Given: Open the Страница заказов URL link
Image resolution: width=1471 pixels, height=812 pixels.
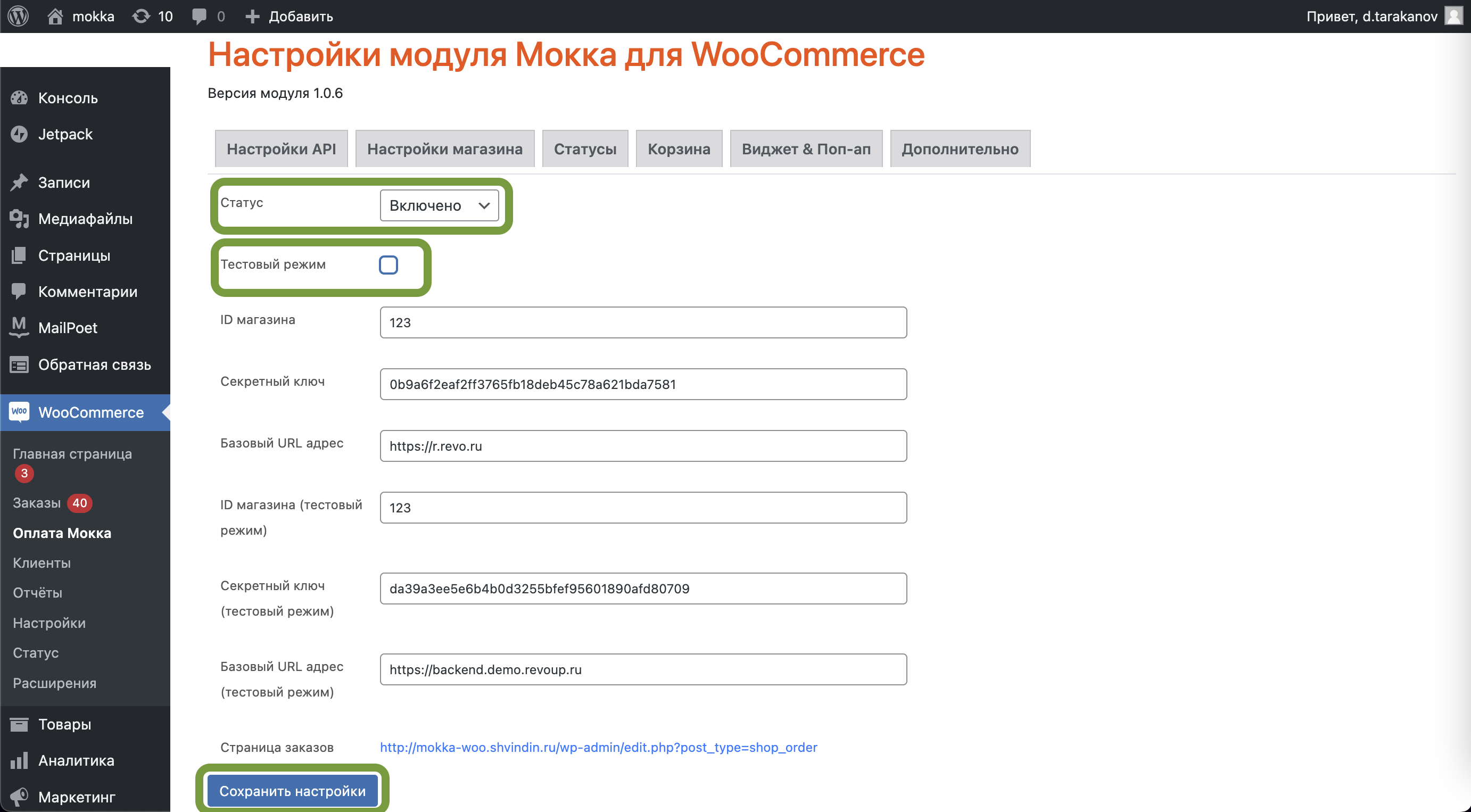Looking at the screenshot, I should 598,747.
